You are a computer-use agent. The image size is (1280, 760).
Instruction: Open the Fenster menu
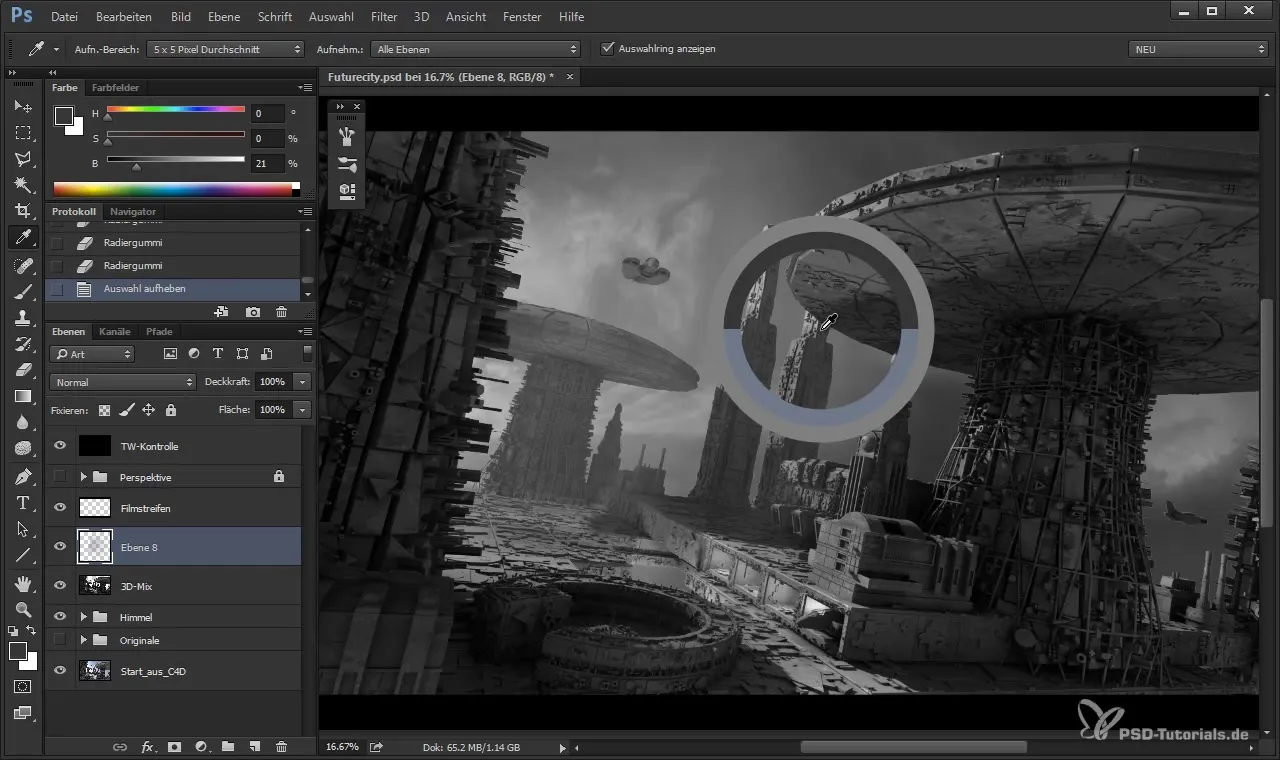point(522,17)
